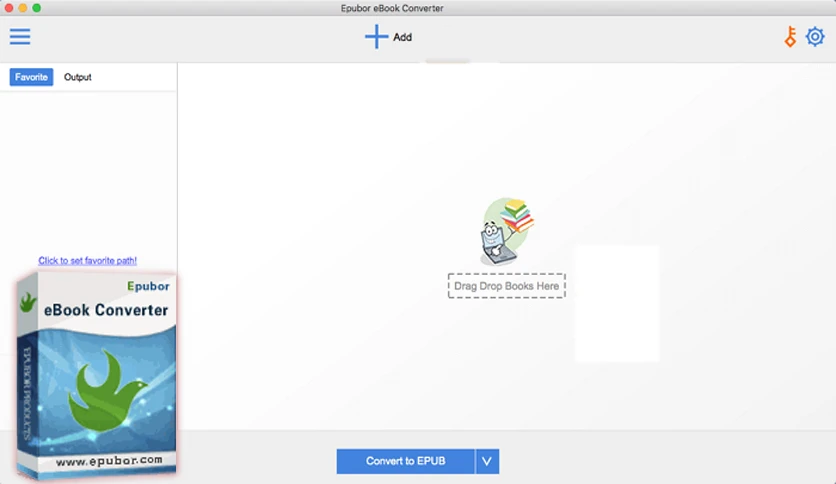Switch to the Favorite tab
The height and width of the screenshot is (484, 836).
(31, 77)
